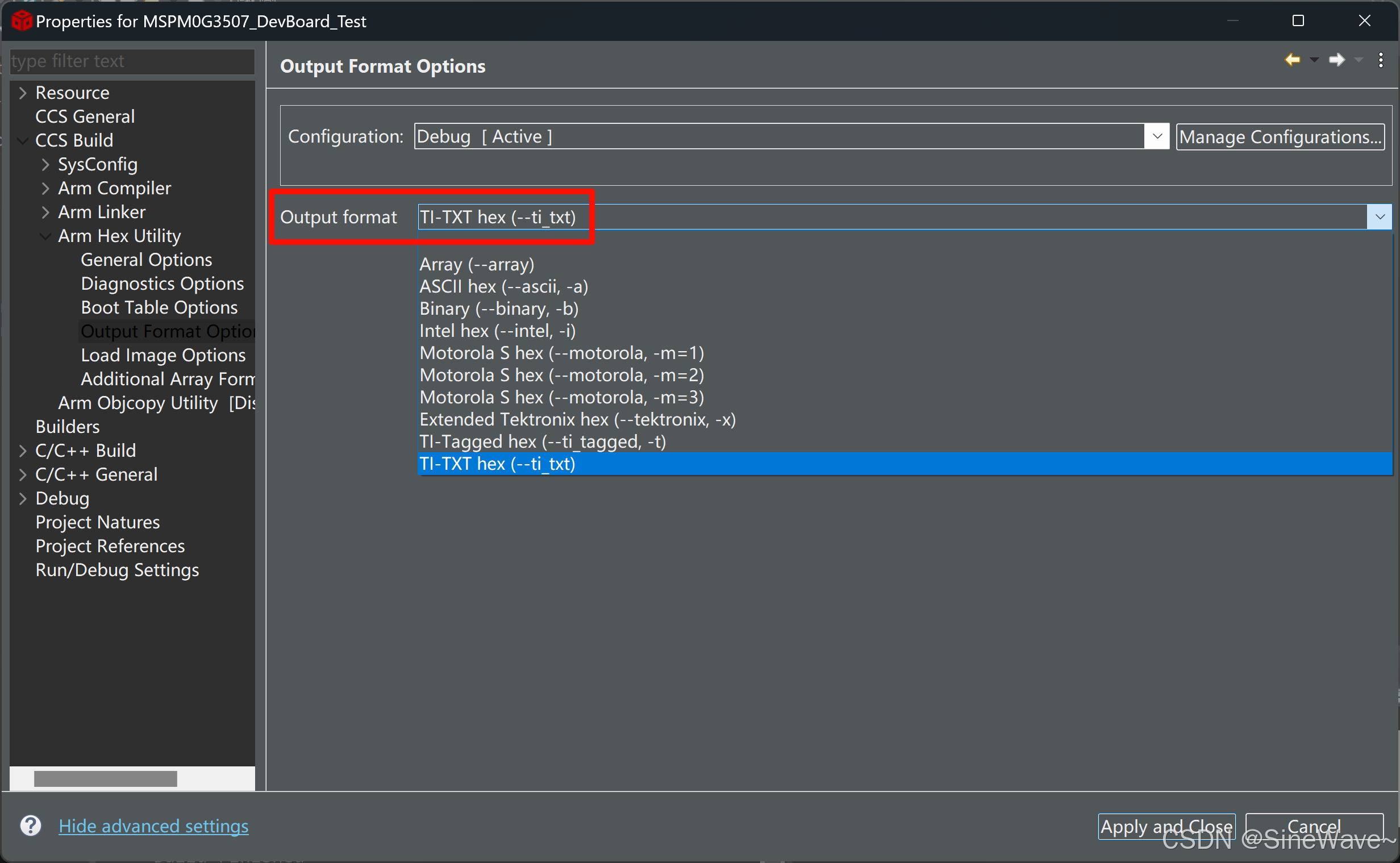Click the type filter text field
The height and width of the screenshot is (863, 1400).
click(x=132, y=61)
